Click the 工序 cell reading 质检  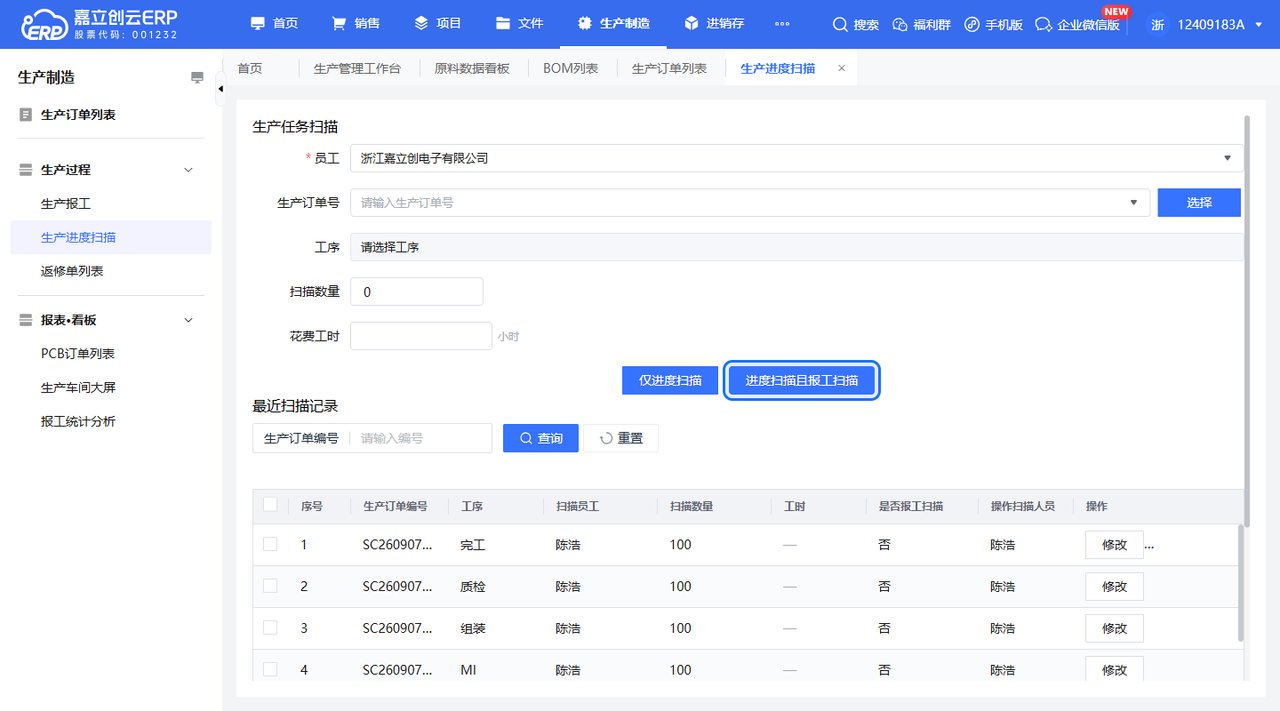click(473, 587)
